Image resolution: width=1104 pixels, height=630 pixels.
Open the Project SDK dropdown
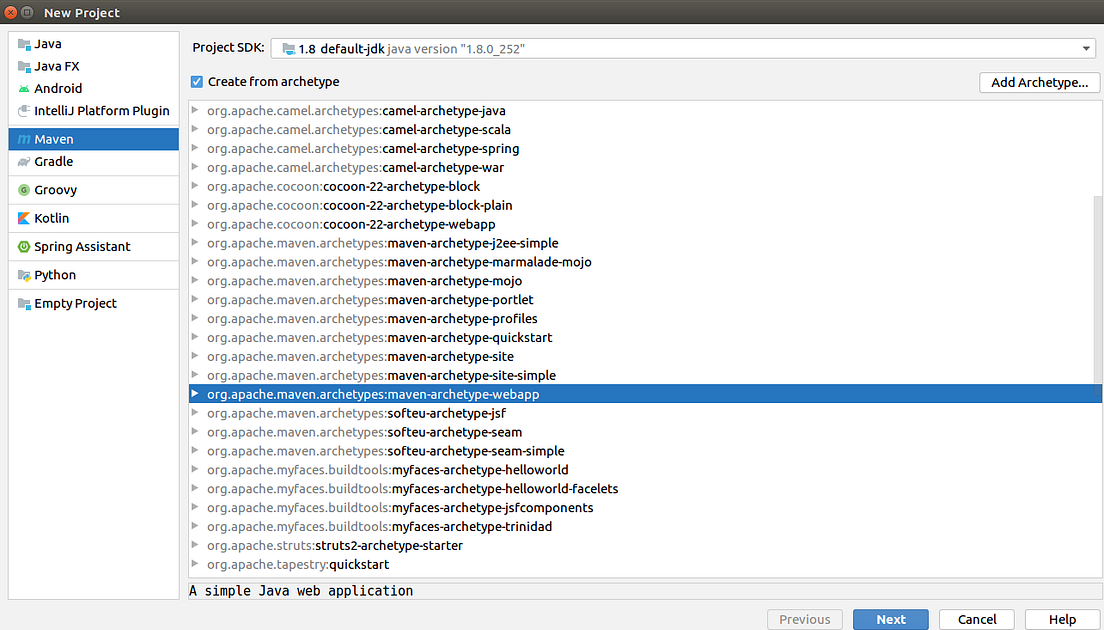[1086, 47]
